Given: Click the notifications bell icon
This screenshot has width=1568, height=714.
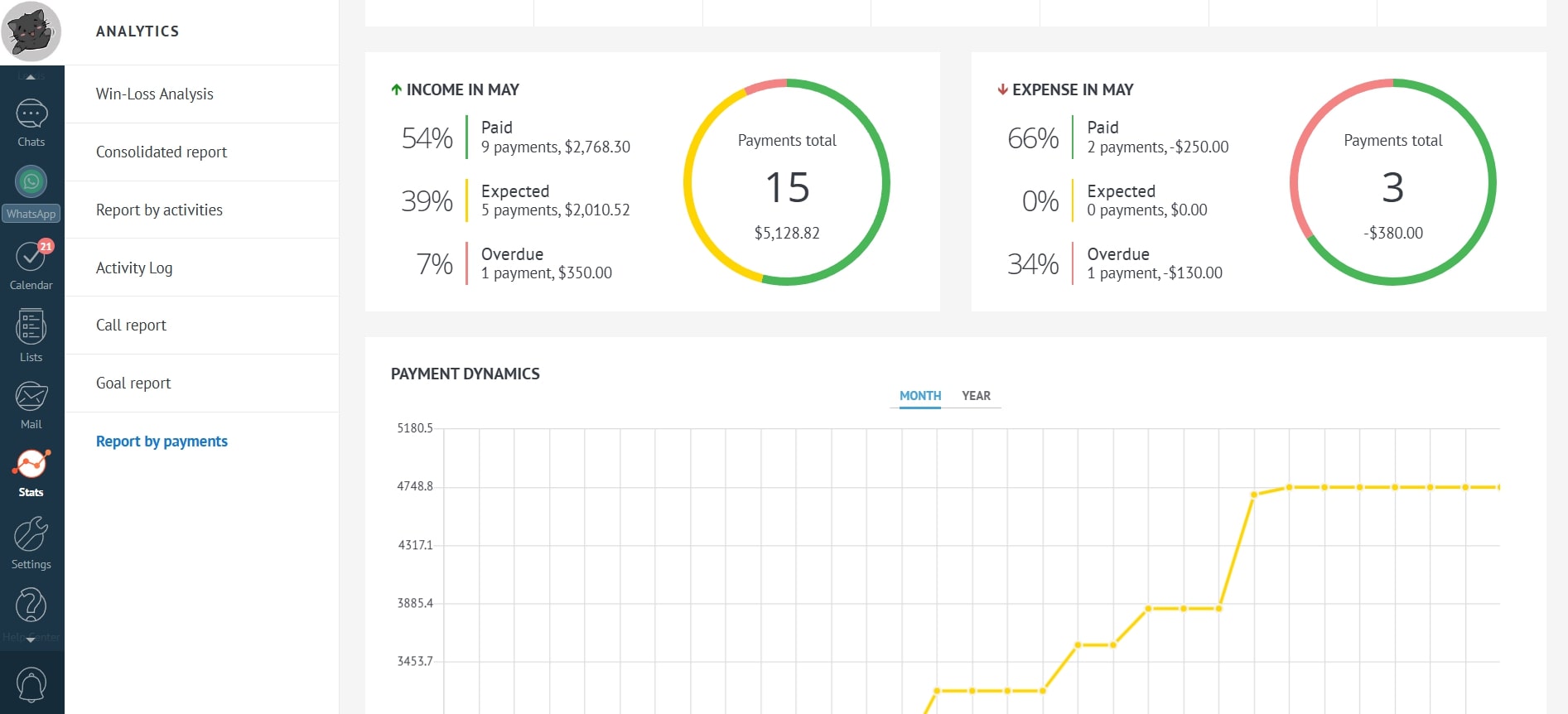Looking at the screenshot, I should tap(31, 684).
